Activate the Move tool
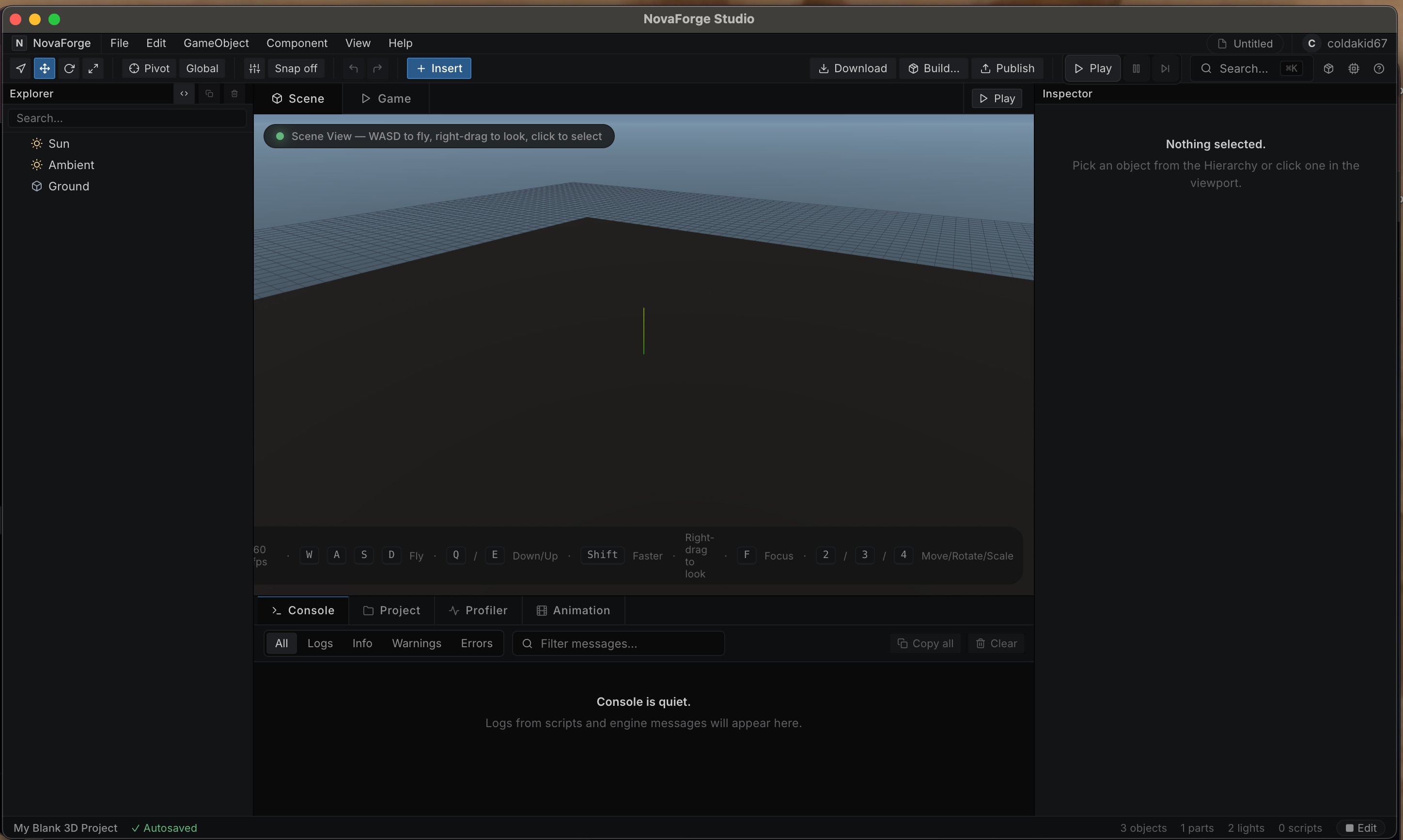Image resolution: width=1403 pixels, height=840 pixels. (45, 68)
